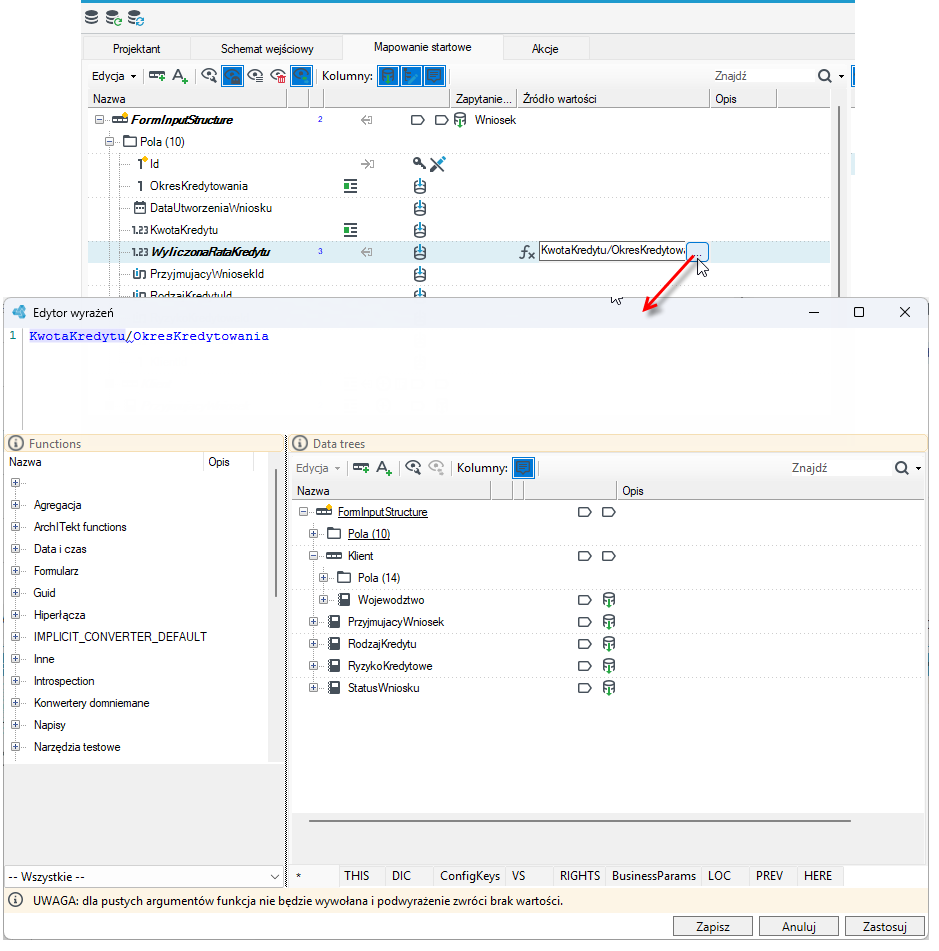Image resolution: width=939 pixels, height=951 pixels.
Task: Click the Anuluj button
Action: [x=799, y=927]
